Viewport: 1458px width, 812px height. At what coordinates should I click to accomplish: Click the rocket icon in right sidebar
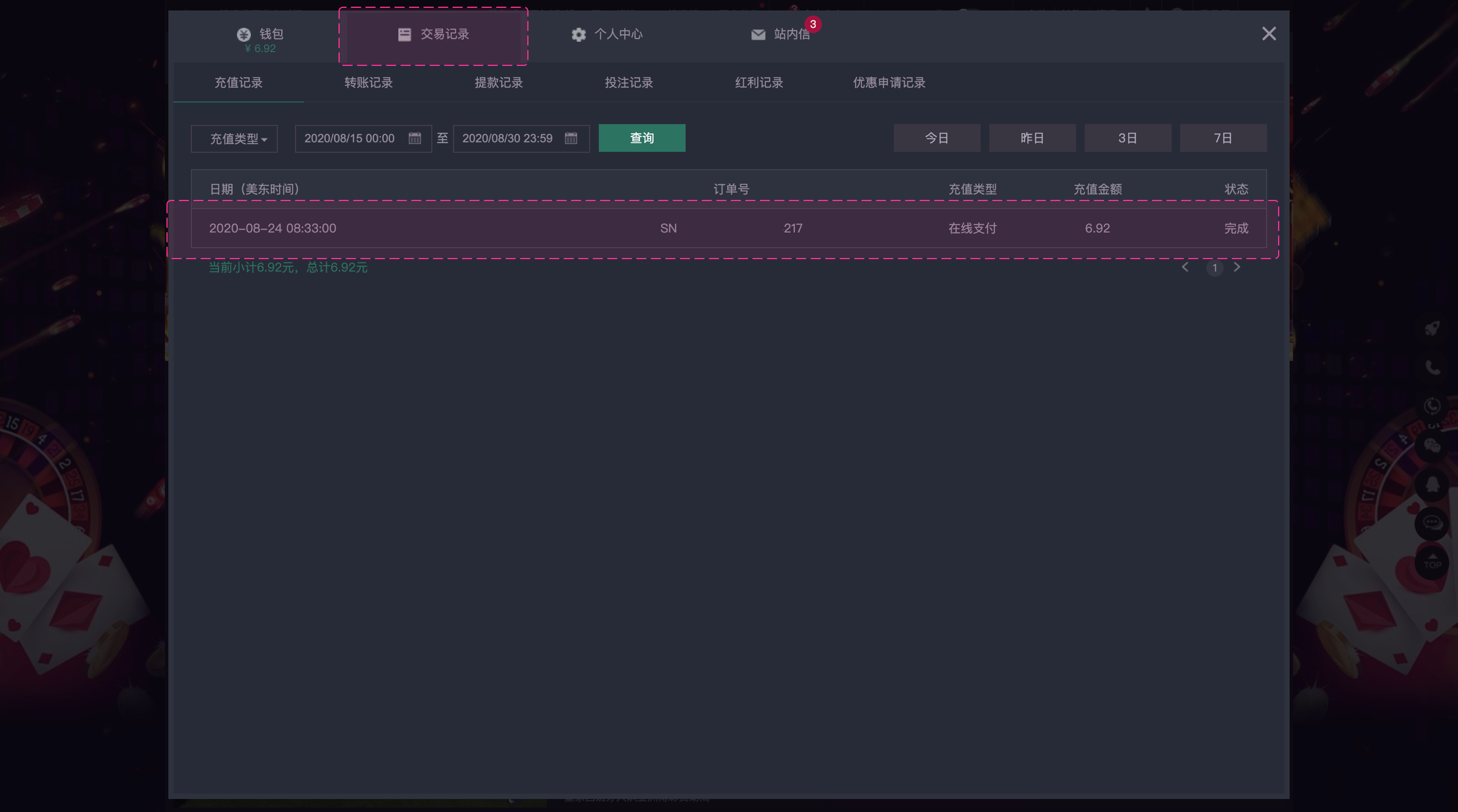click(1432, 328)
